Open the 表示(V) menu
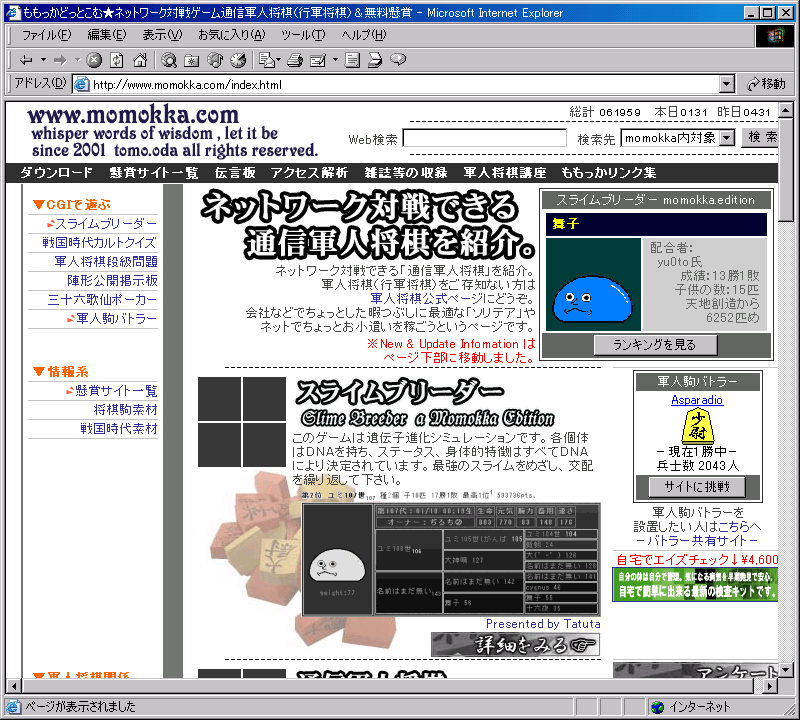Screen dimensions: 800x720 162,35
